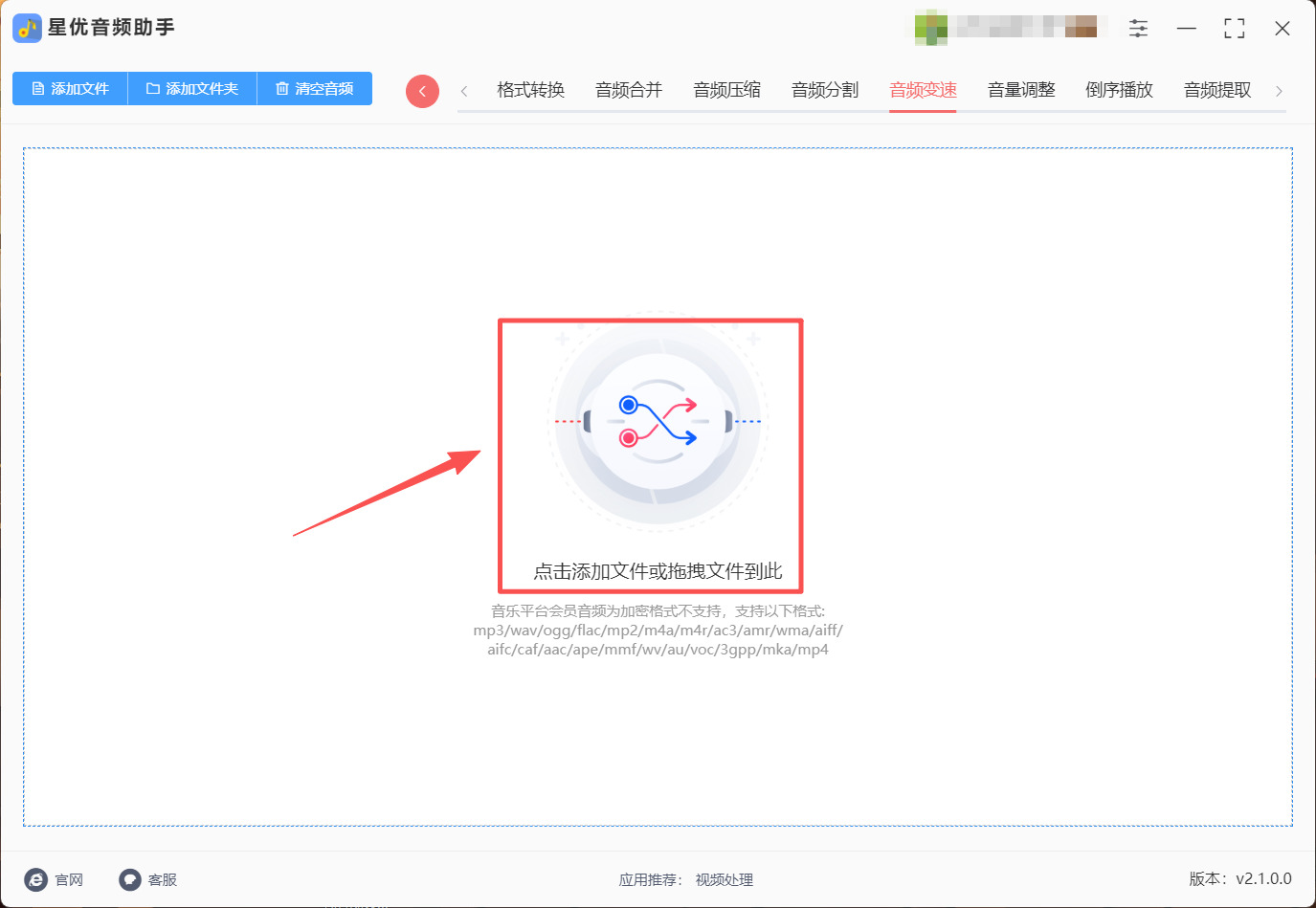Click the 星优音频助手 app logo
This screenshot has width=1316, height=908.
27,28
